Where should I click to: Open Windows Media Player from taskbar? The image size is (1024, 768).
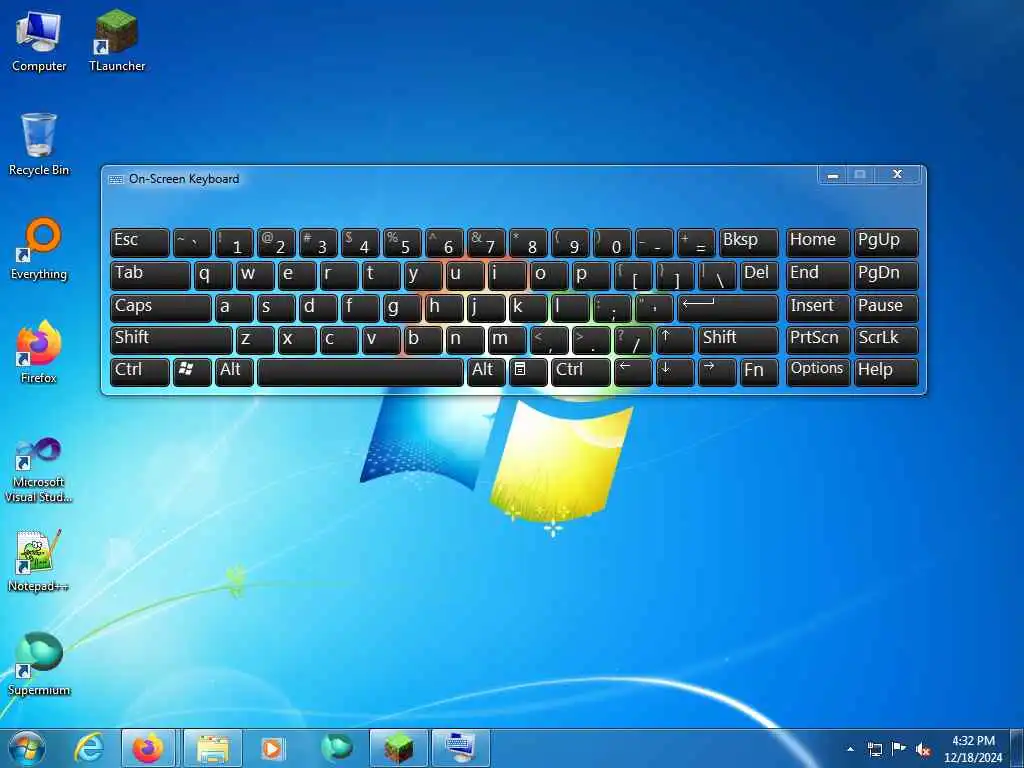coord(272,748)
